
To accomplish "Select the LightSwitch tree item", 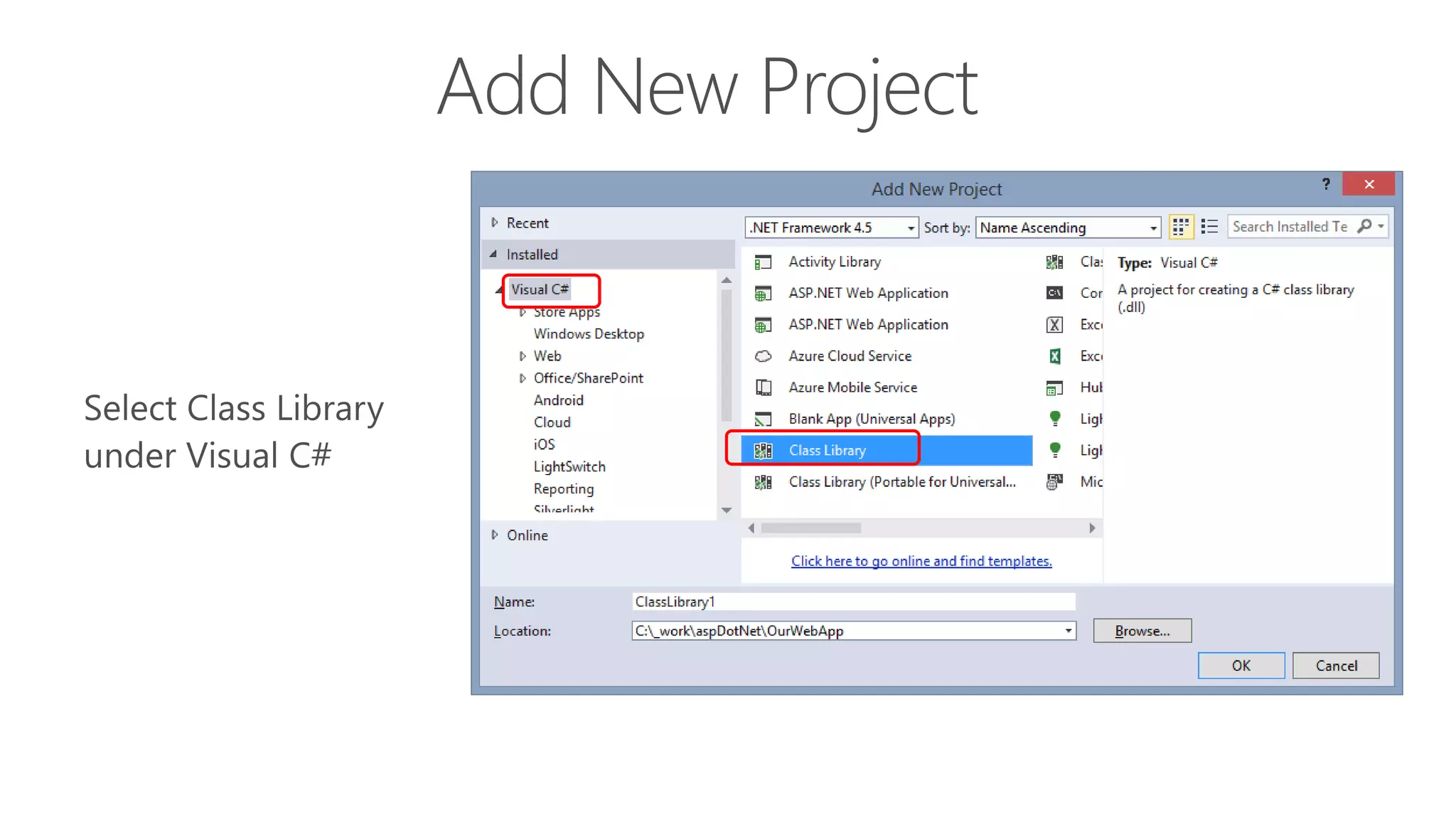I will click(x=569, y=467).
